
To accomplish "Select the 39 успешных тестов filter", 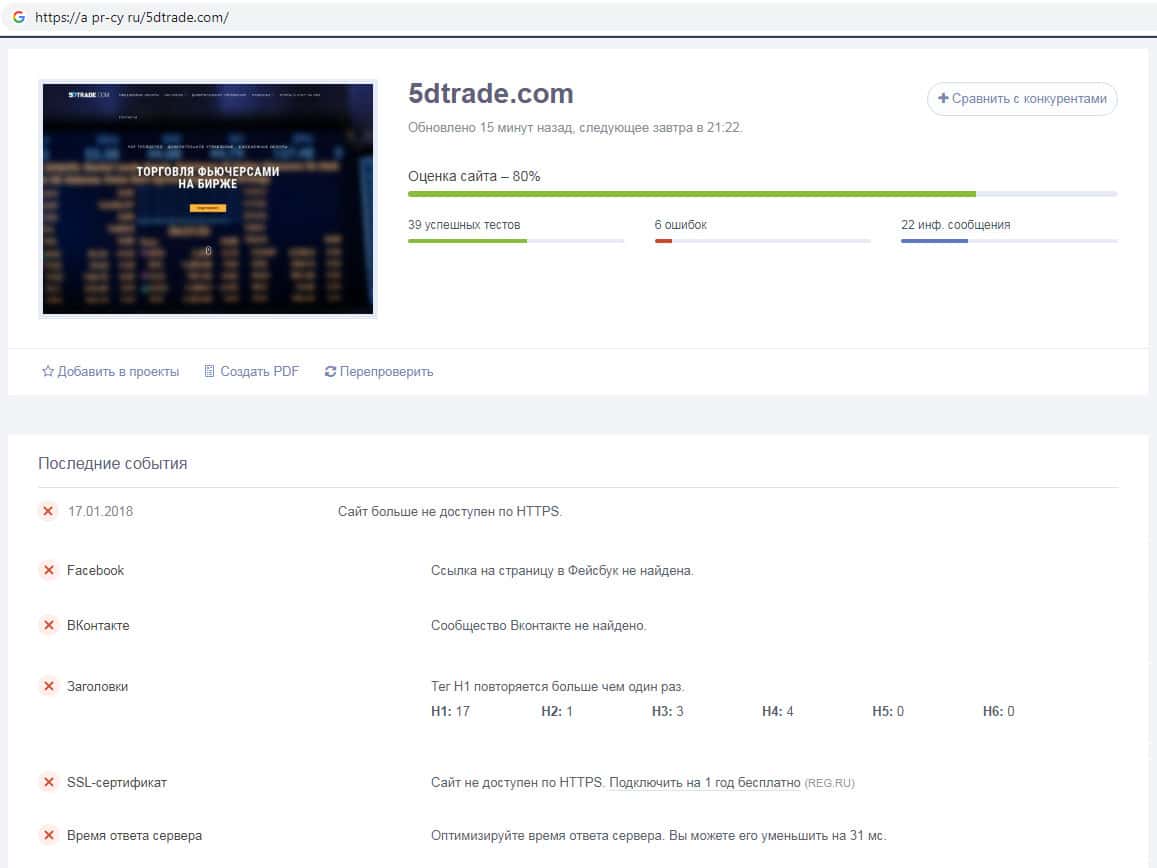I will click(464, 225).
